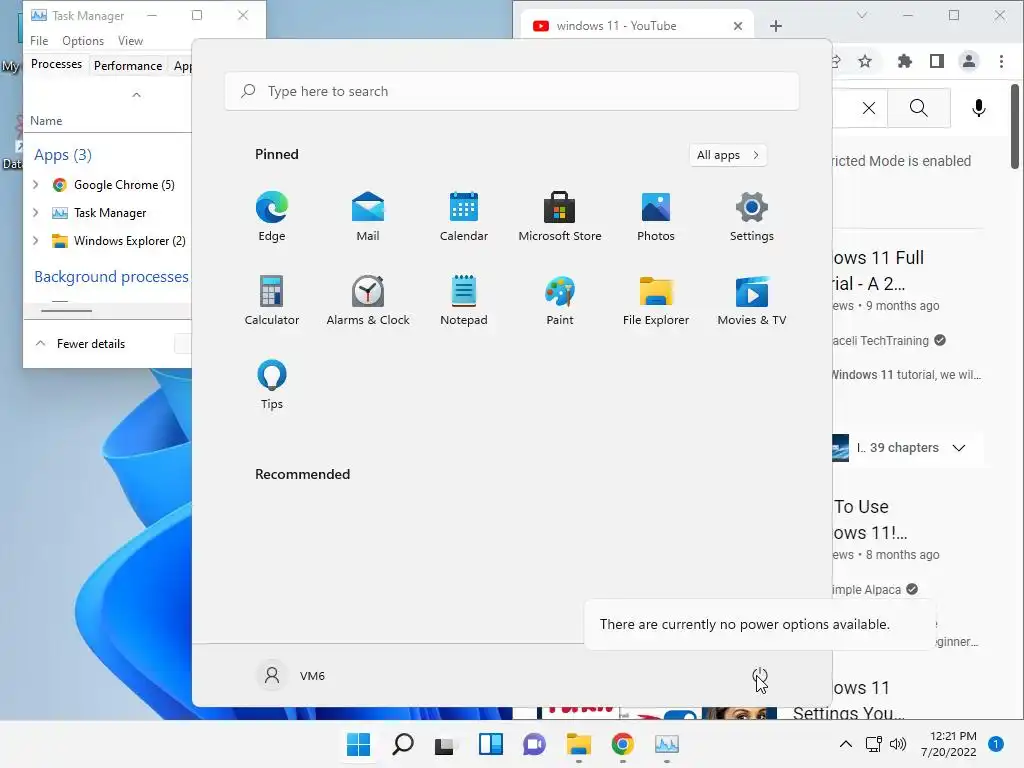1024x768 pixels.
Task: Open Alarms & Clock
Action: click(368, 300)
